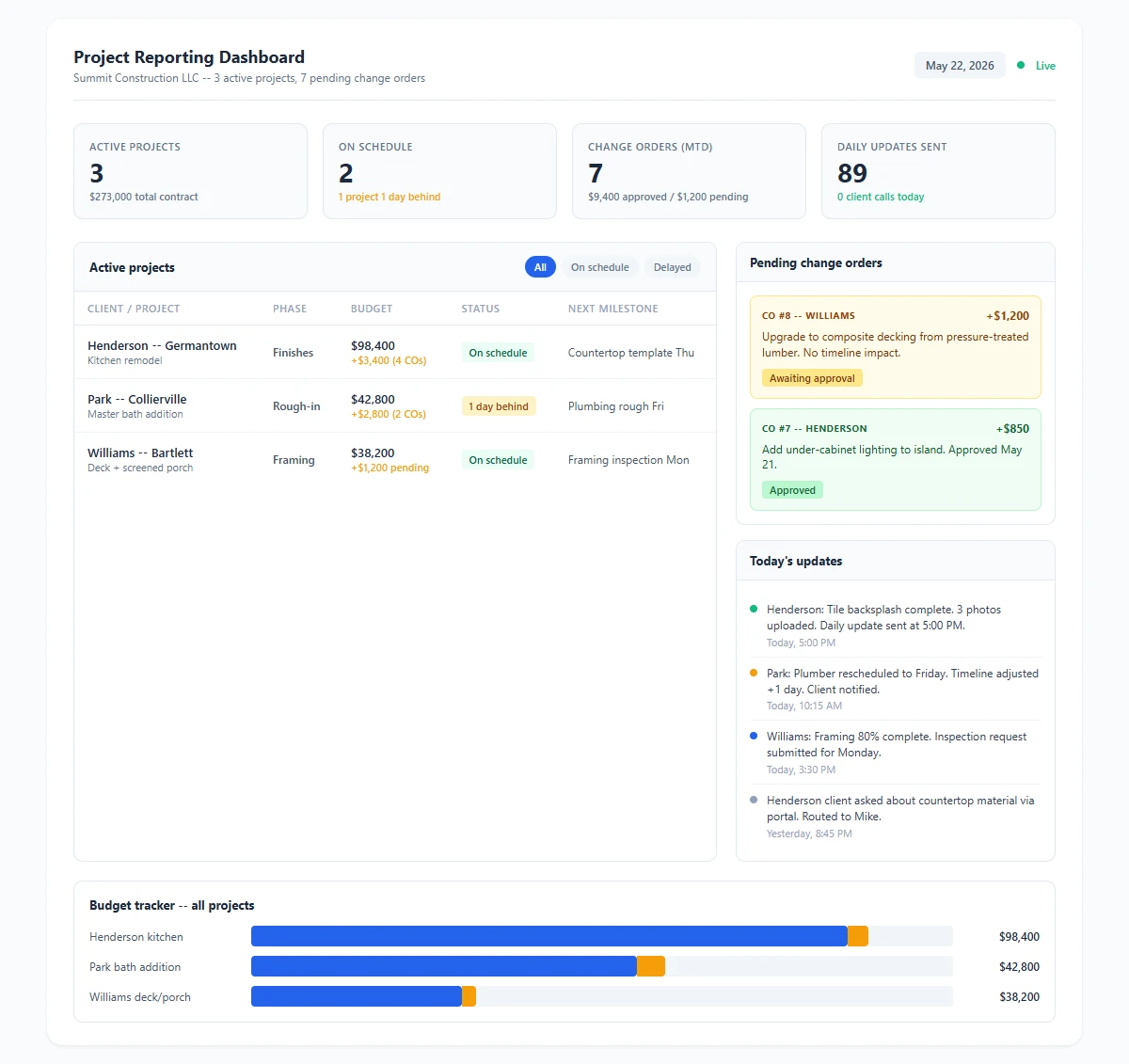Screen dimensions: 1129x1064
Task: Click the 1 project 1 day behind note
Action: click(x=390, y=197)
